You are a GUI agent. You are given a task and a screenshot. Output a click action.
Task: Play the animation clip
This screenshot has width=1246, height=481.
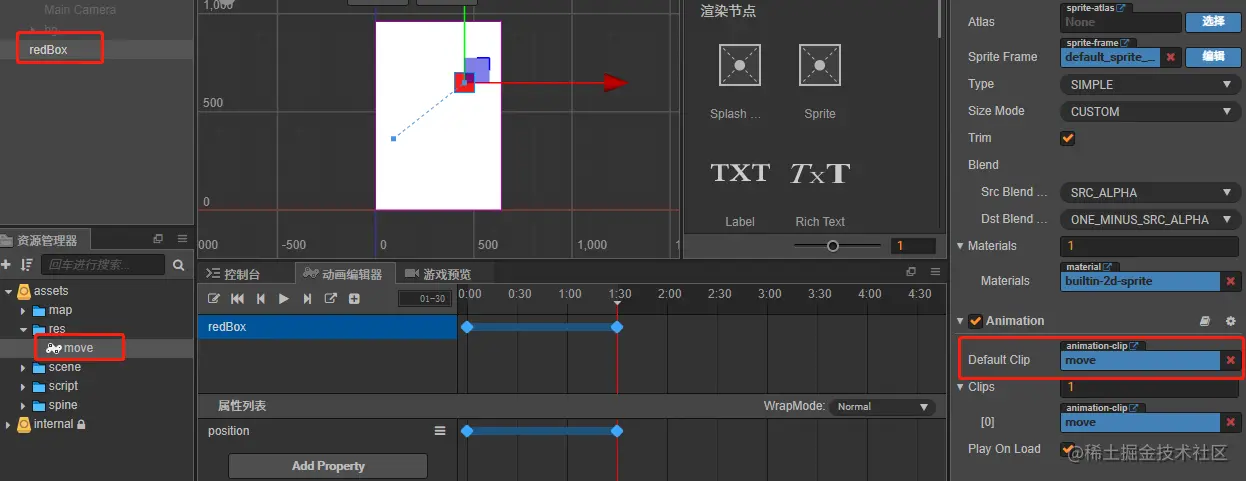(284, 298)
